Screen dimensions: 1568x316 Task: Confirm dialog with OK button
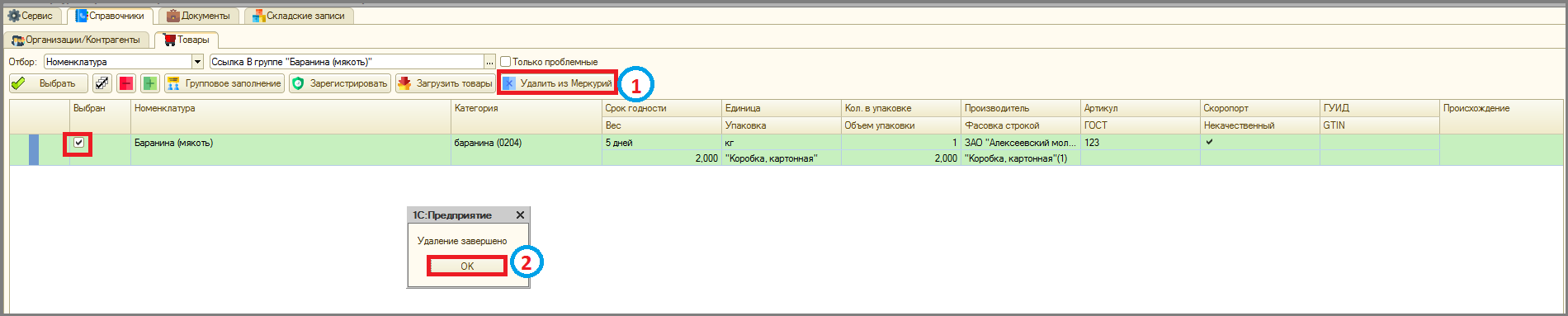coord(467,266)
